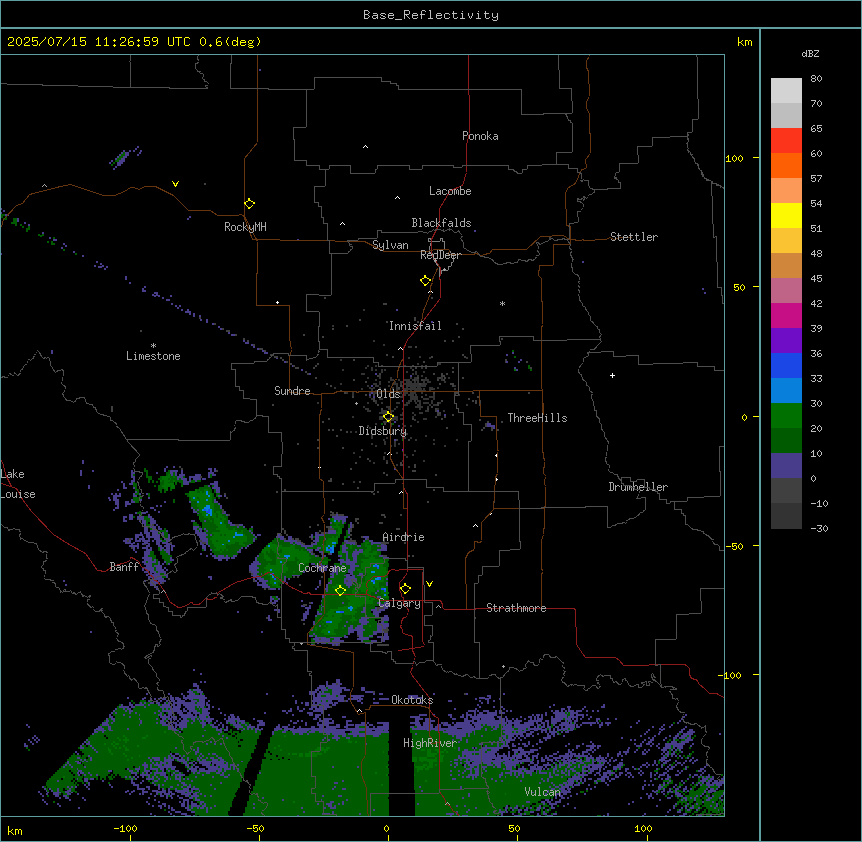Click the RockyMH label
This screenshot has height=842, width=862.
[245, 227]
